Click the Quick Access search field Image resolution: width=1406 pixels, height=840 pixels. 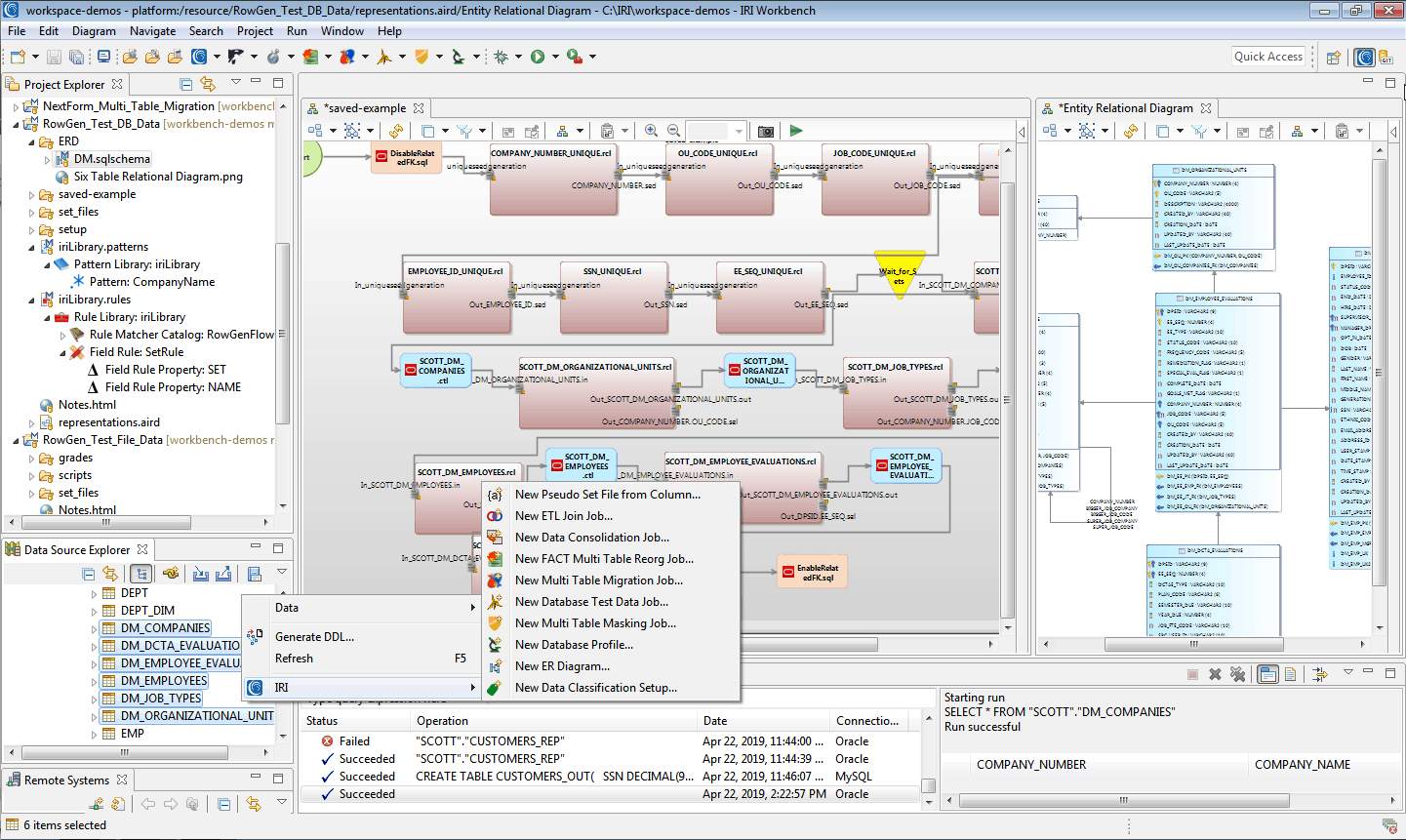click(x=1267, y=57)
